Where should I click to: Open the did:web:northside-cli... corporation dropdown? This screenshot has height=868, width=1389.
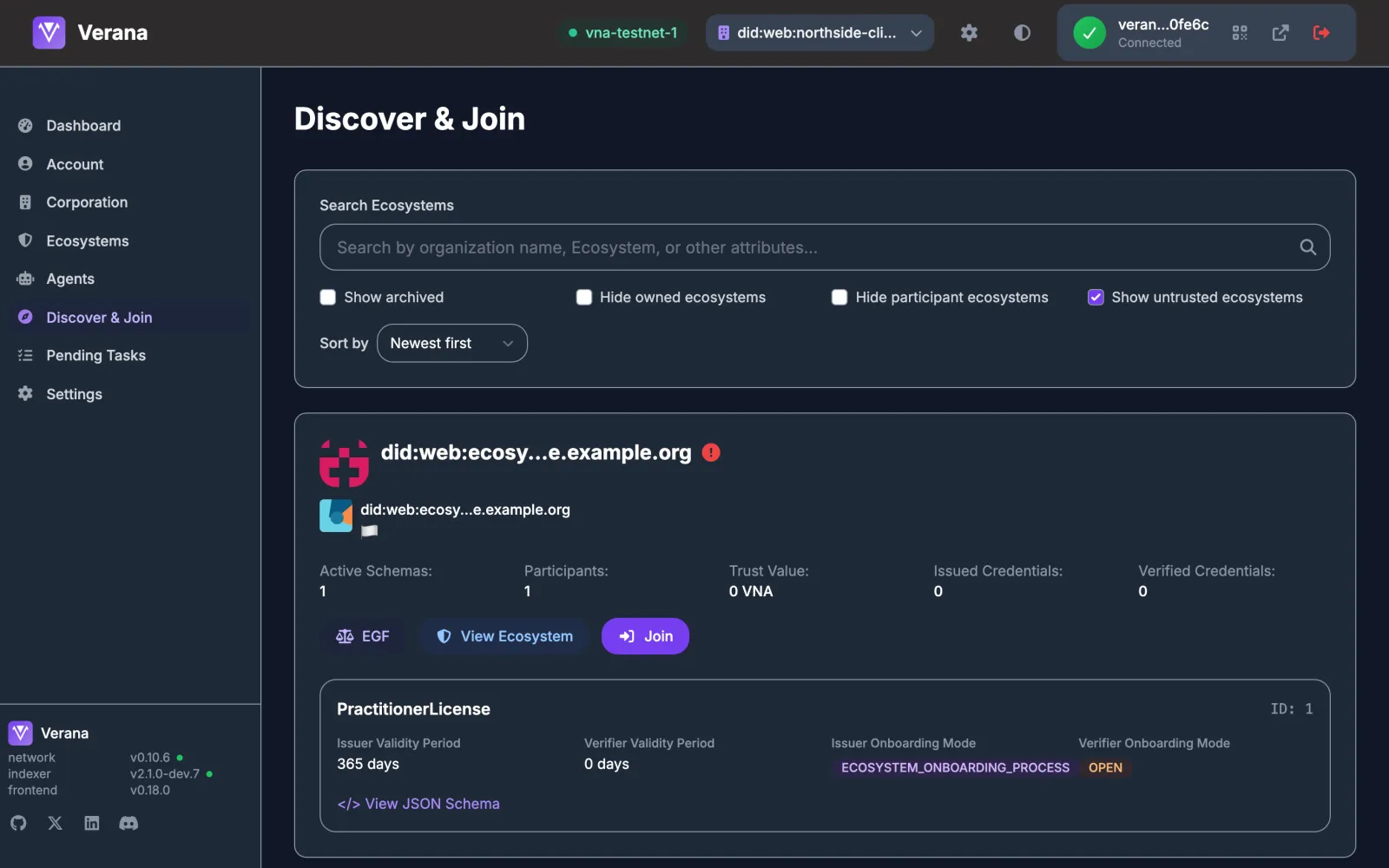(820, 33)
